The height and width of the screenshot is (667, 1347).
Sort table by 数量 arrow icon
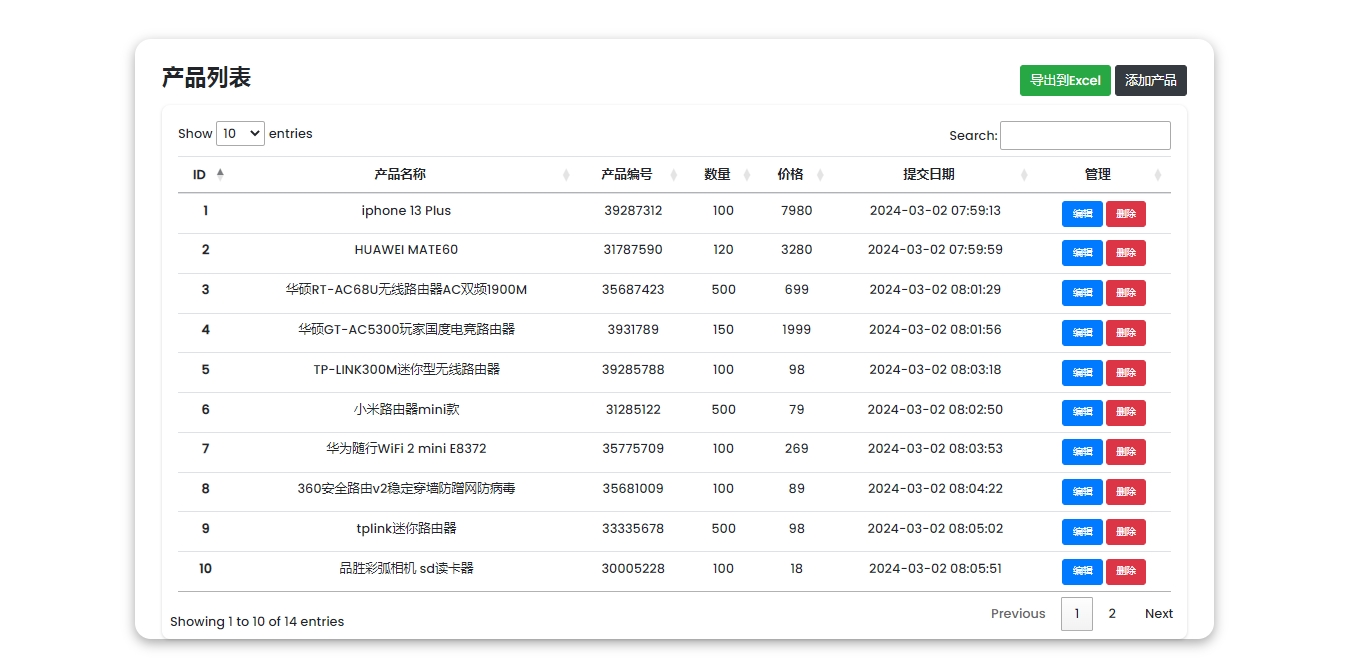click(749, 175)
